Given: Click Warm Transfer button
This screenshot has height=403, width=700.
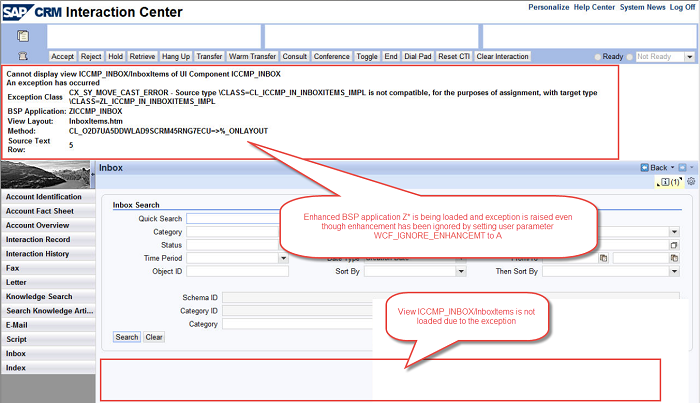Looking at the screenshot, I should click(x=253, y=57).
